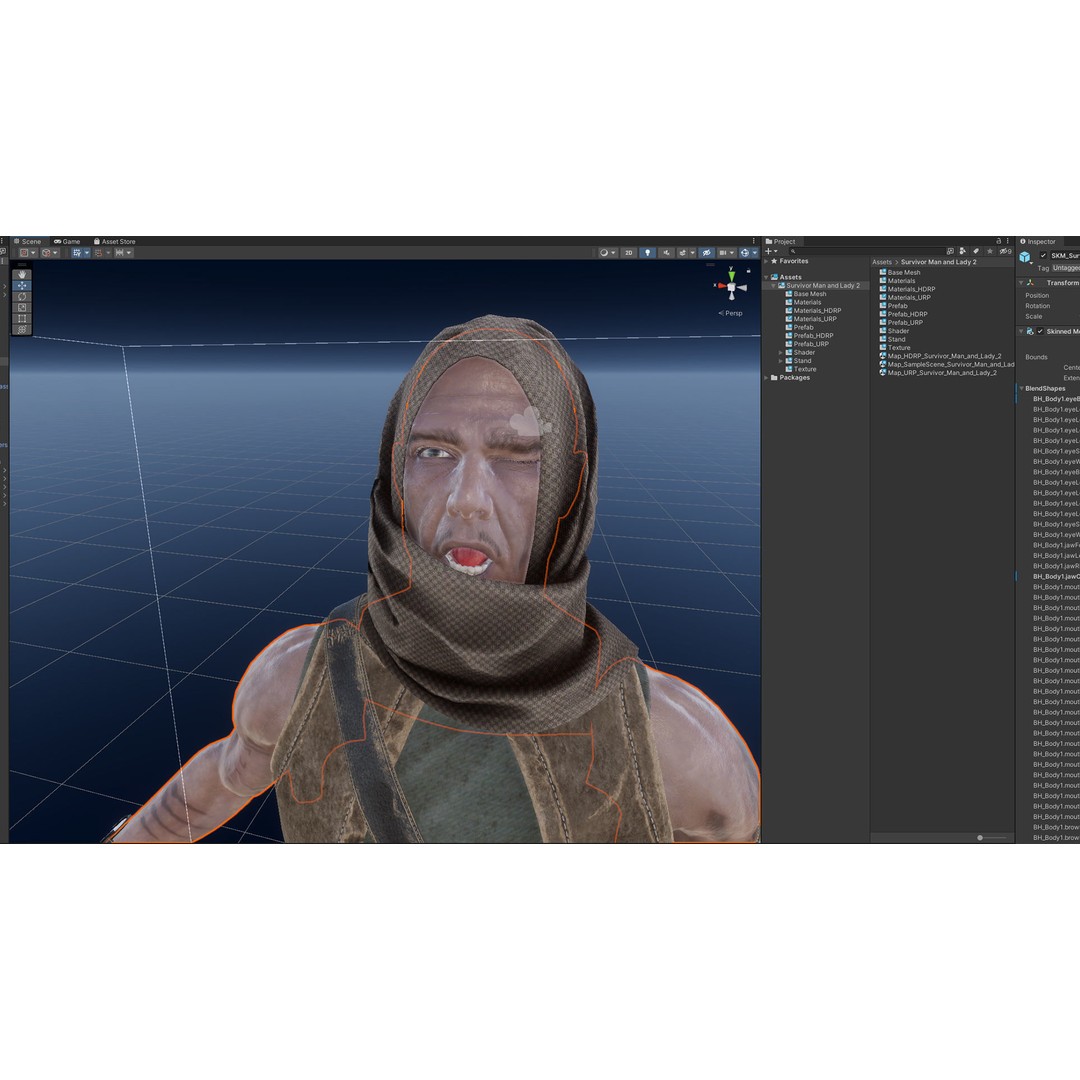Expand the Stand folder in tree
This screenshot has width=1080, height=1080.
pyautogui.click(x=781, y=360)
